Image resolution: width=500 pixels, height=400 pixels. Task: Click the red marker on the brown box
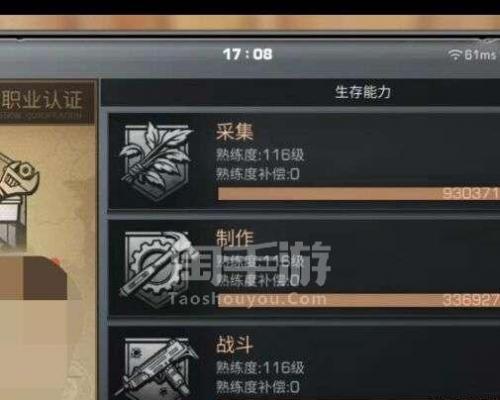click(56, 262)
